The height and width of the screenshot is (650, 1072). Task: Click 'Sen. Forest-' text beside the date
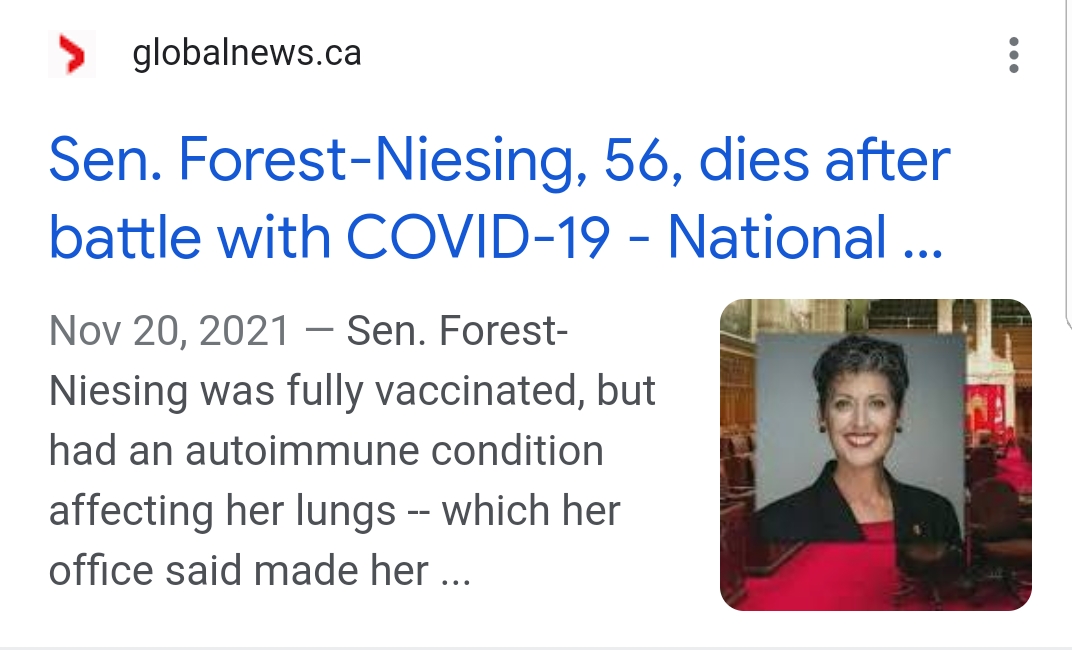point(457,331)
